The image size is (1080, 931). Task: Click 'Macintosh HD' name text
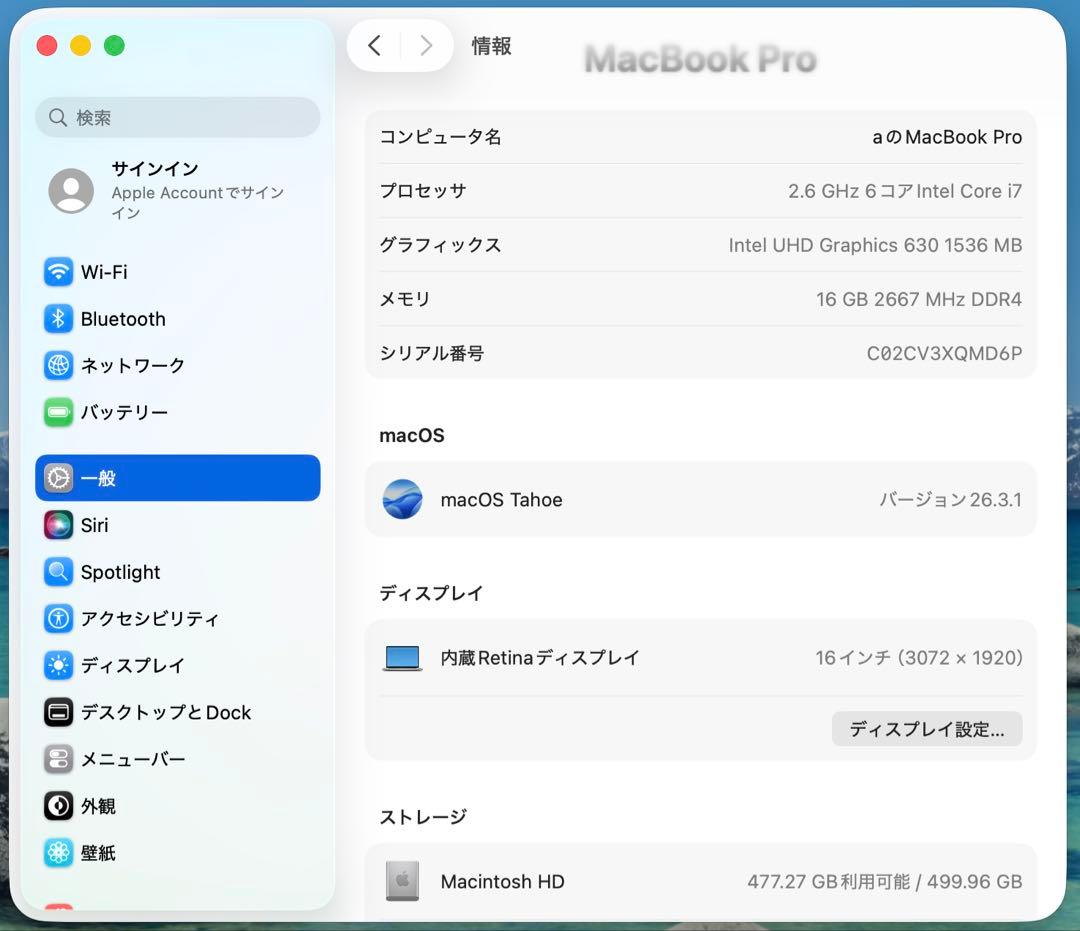coord(502,881)
